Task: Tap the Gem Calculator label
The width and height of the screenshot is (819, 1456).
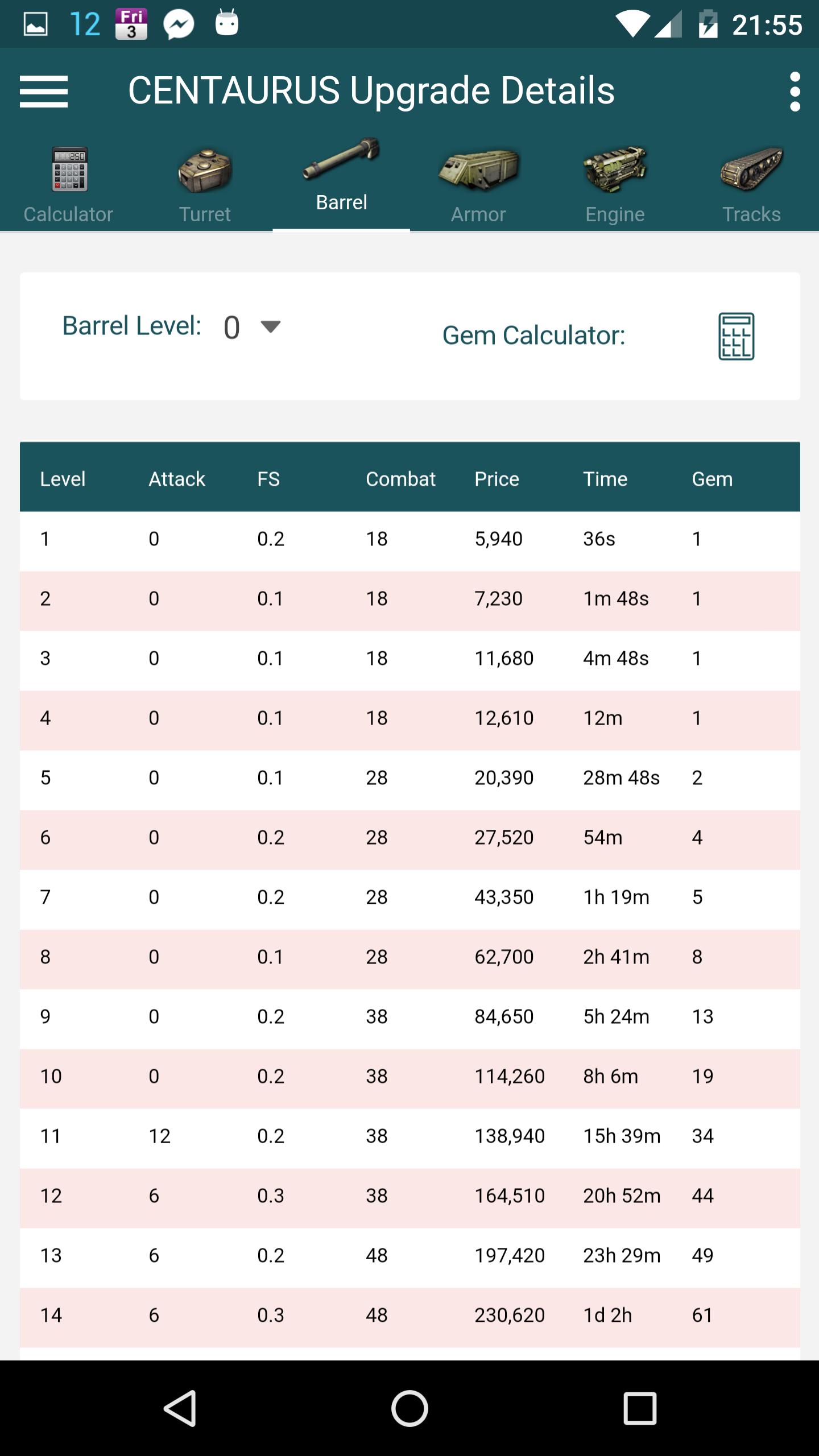Action: point(533,336)
